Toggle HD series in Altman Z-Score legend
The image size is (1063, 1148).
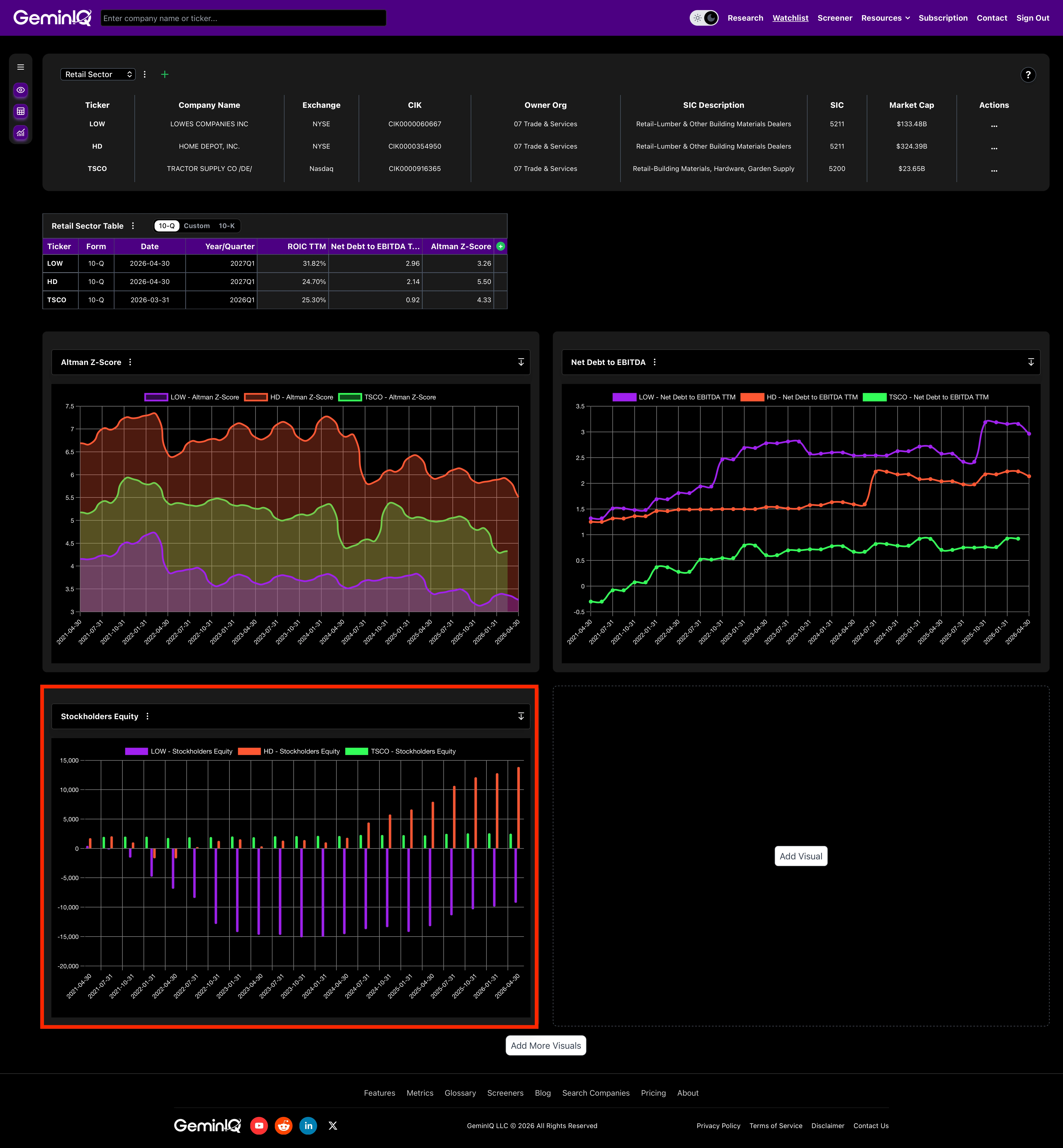coord(289,397)
